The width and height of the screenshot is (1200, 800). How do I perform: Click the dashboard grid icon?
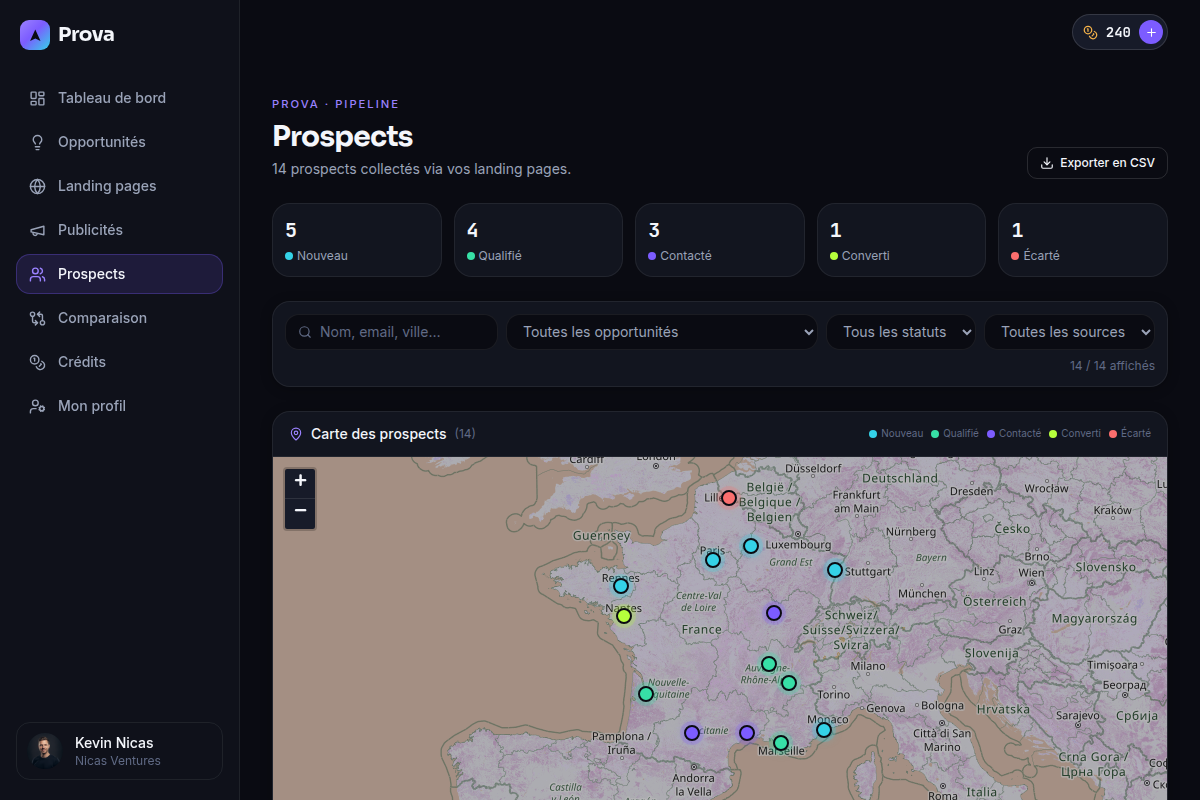point(38,98)
